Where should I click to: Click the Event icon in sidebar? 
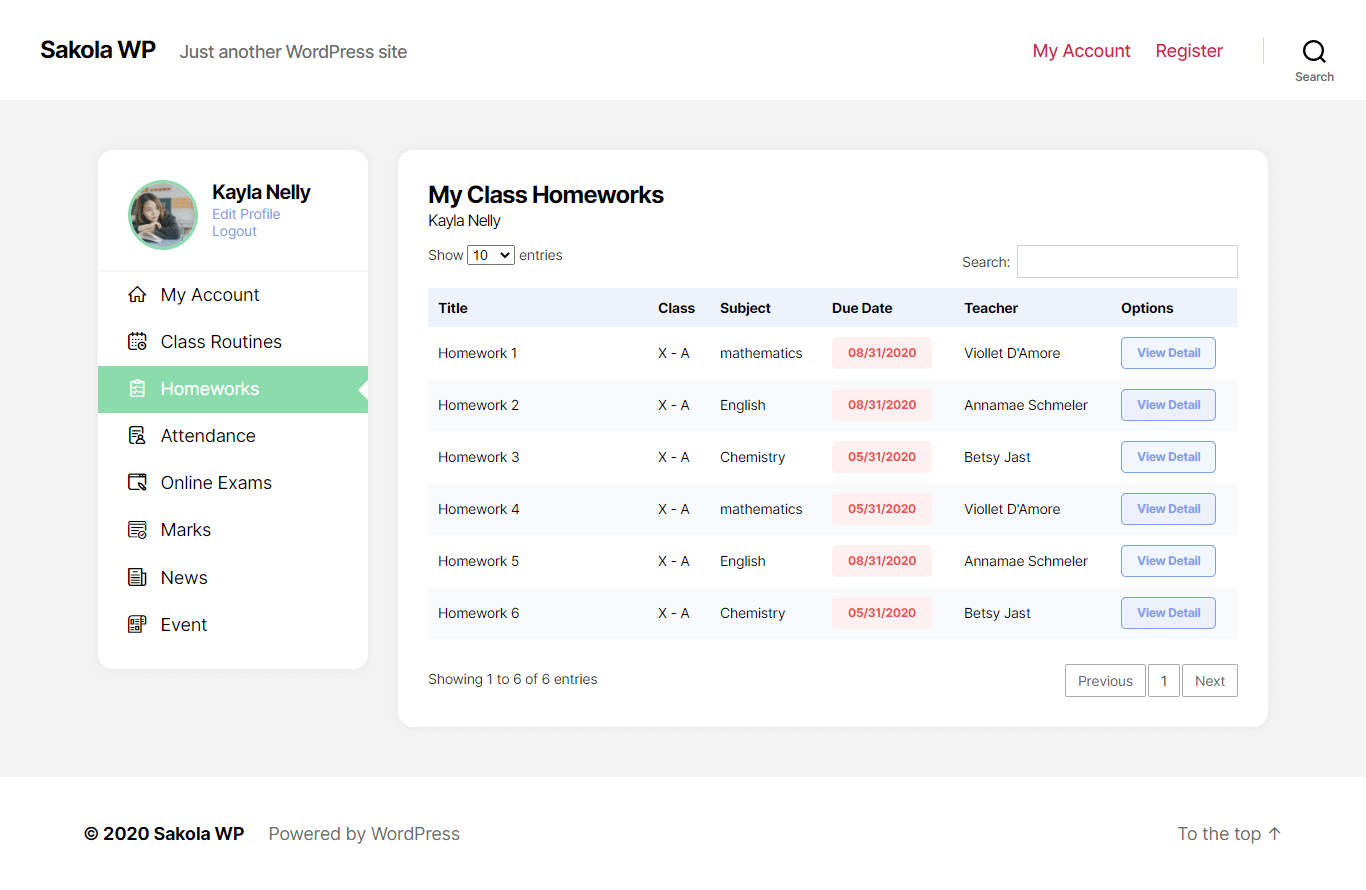[137, 625]
